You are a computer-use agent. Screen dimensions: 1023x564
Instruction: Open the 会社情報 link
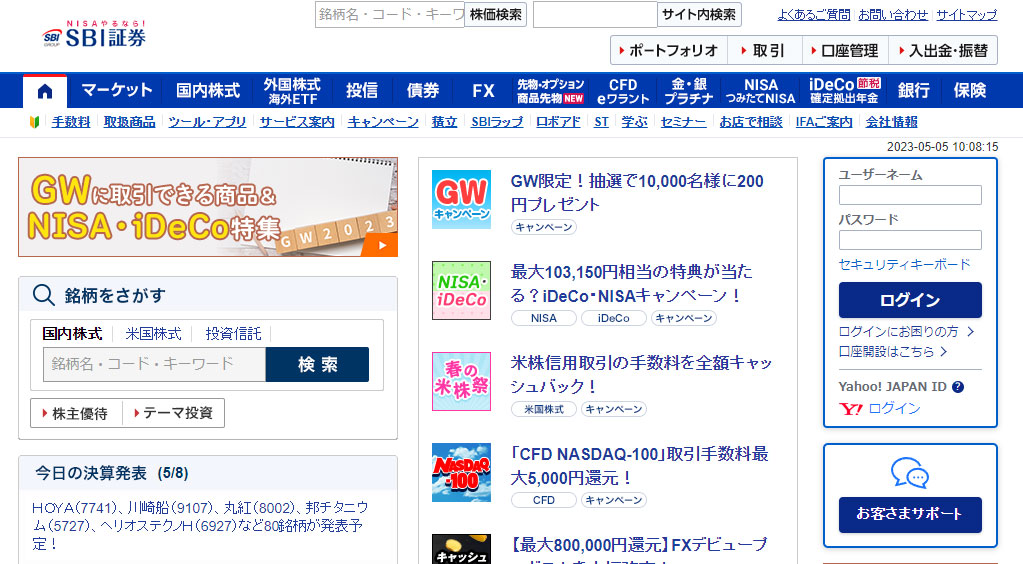coord(892,122)
